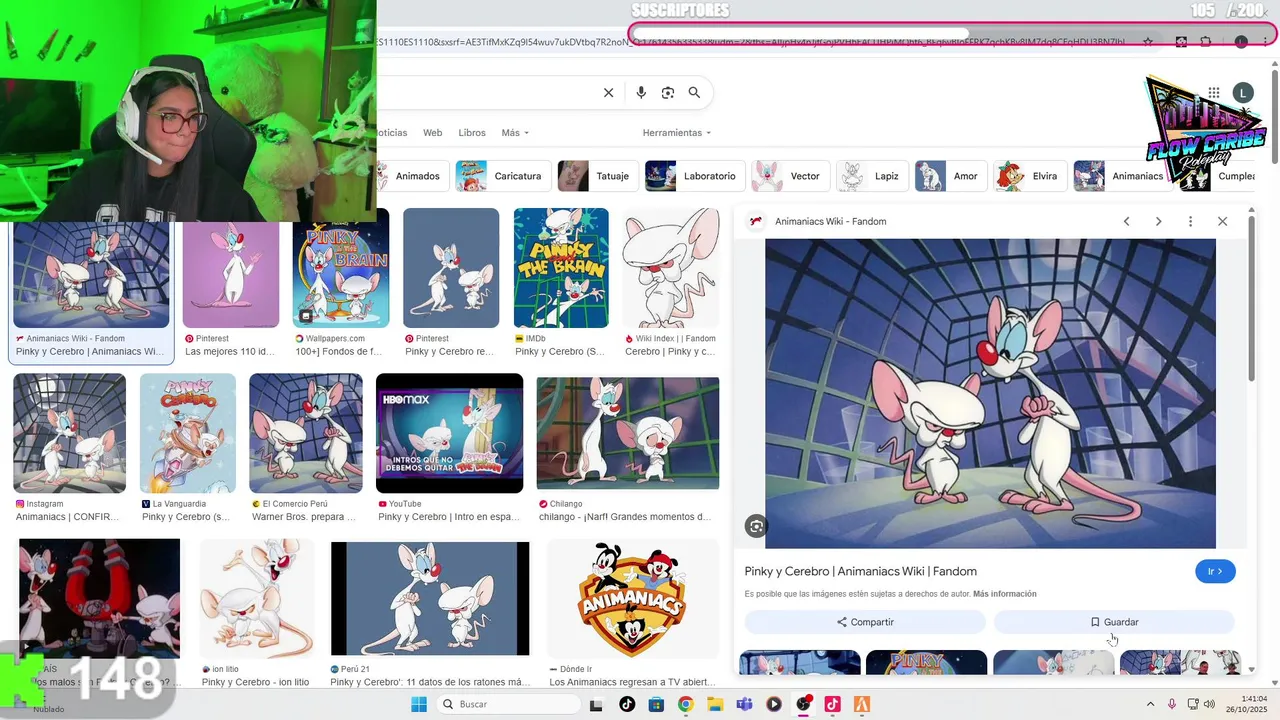The width and height of the screenshot is (1280, 720).
Task: Open Google Lens image search icon
Action: (668, 93)
